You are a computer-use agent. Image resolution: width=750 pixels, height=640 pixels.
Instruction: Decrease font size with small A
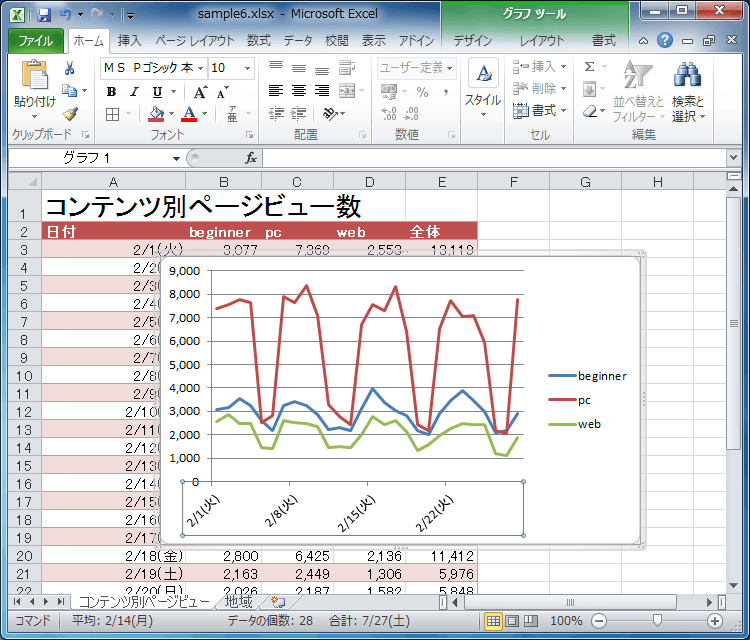[222, 92]
